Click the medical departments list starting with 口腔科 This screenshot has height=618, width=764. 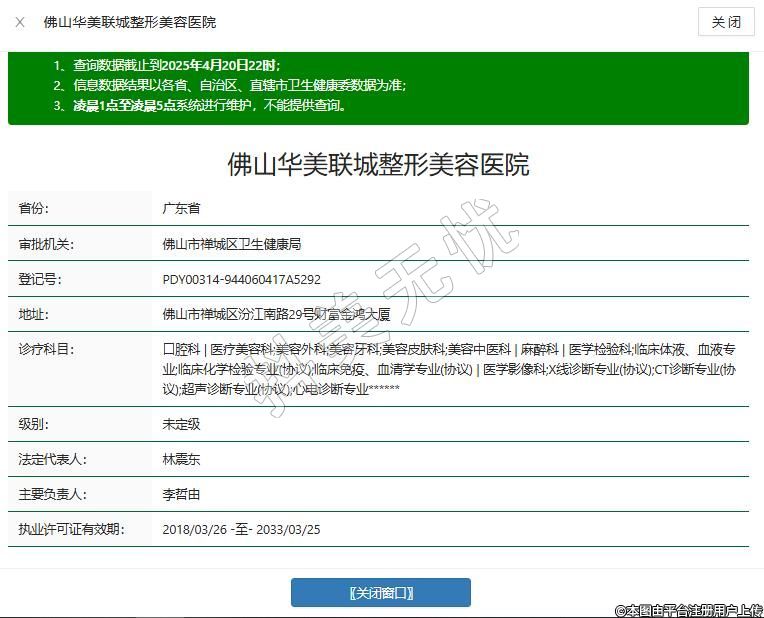point(449,368)
